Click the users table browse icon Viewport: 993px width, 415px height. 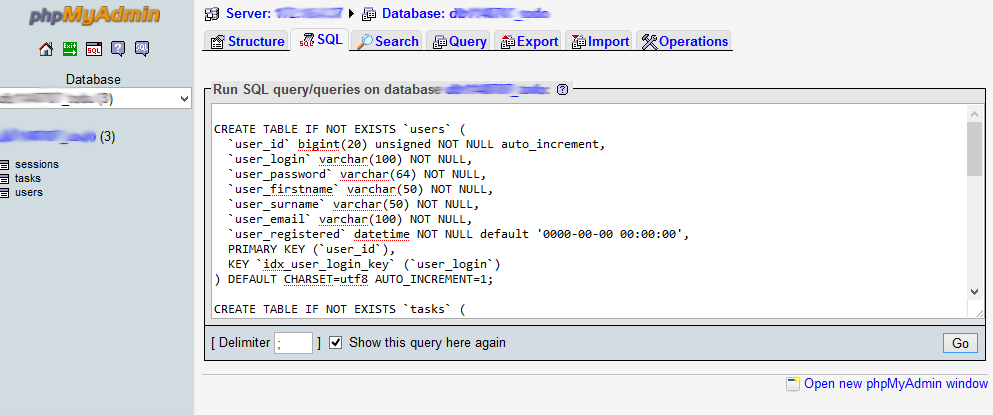pos(5,193)
